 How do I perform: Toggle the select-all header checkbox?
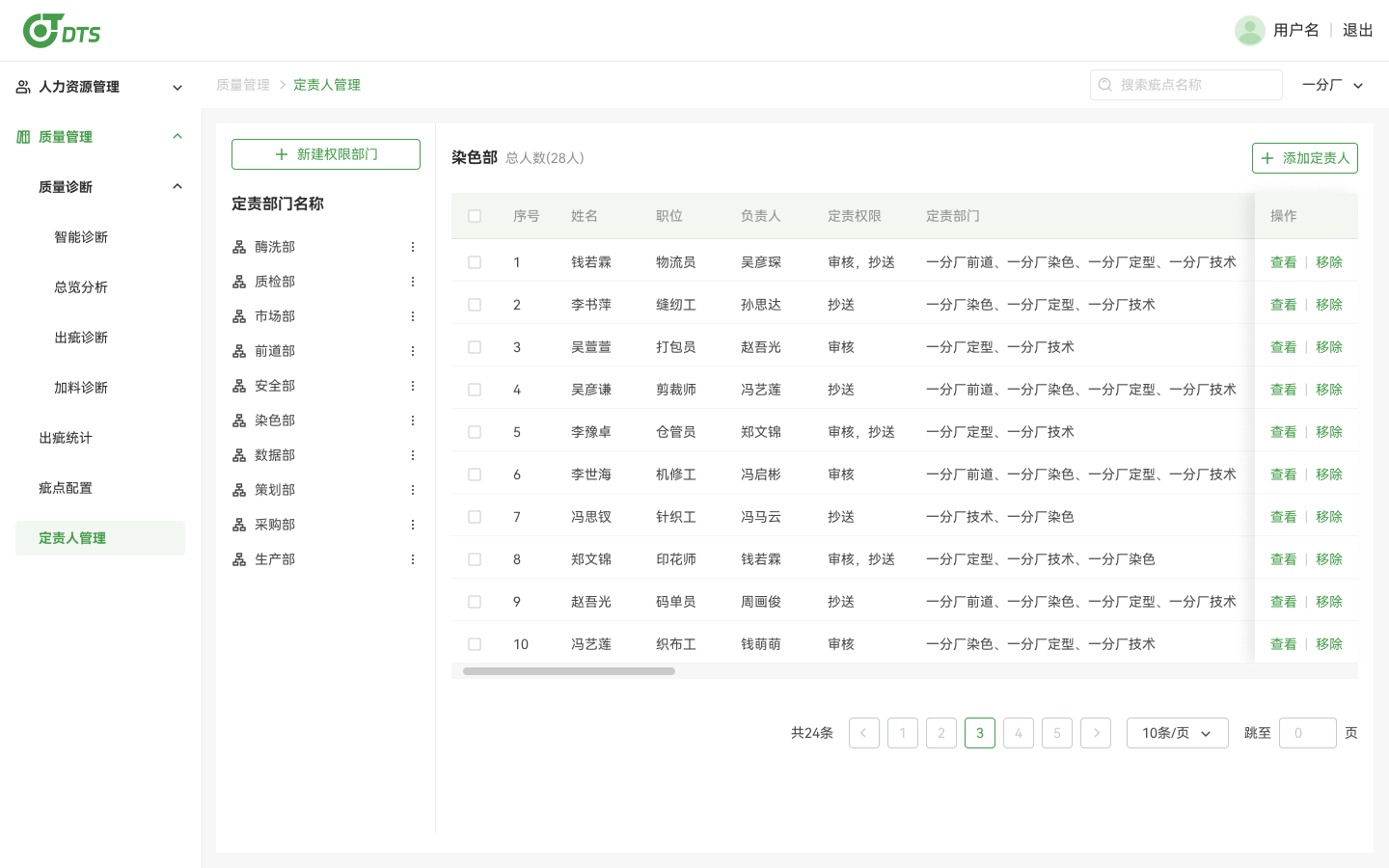click(x=475, y=216)
